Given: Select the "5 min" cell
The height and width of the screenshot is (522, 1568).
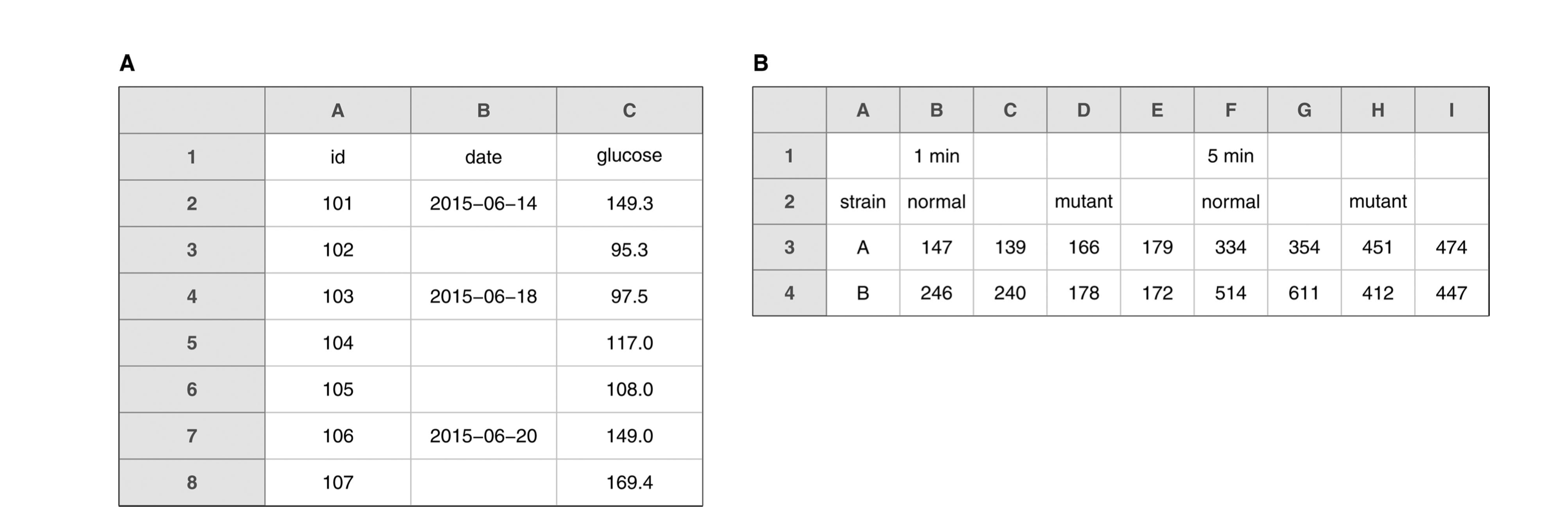Looking at the screenshot, I should [x=1230, y=156].
